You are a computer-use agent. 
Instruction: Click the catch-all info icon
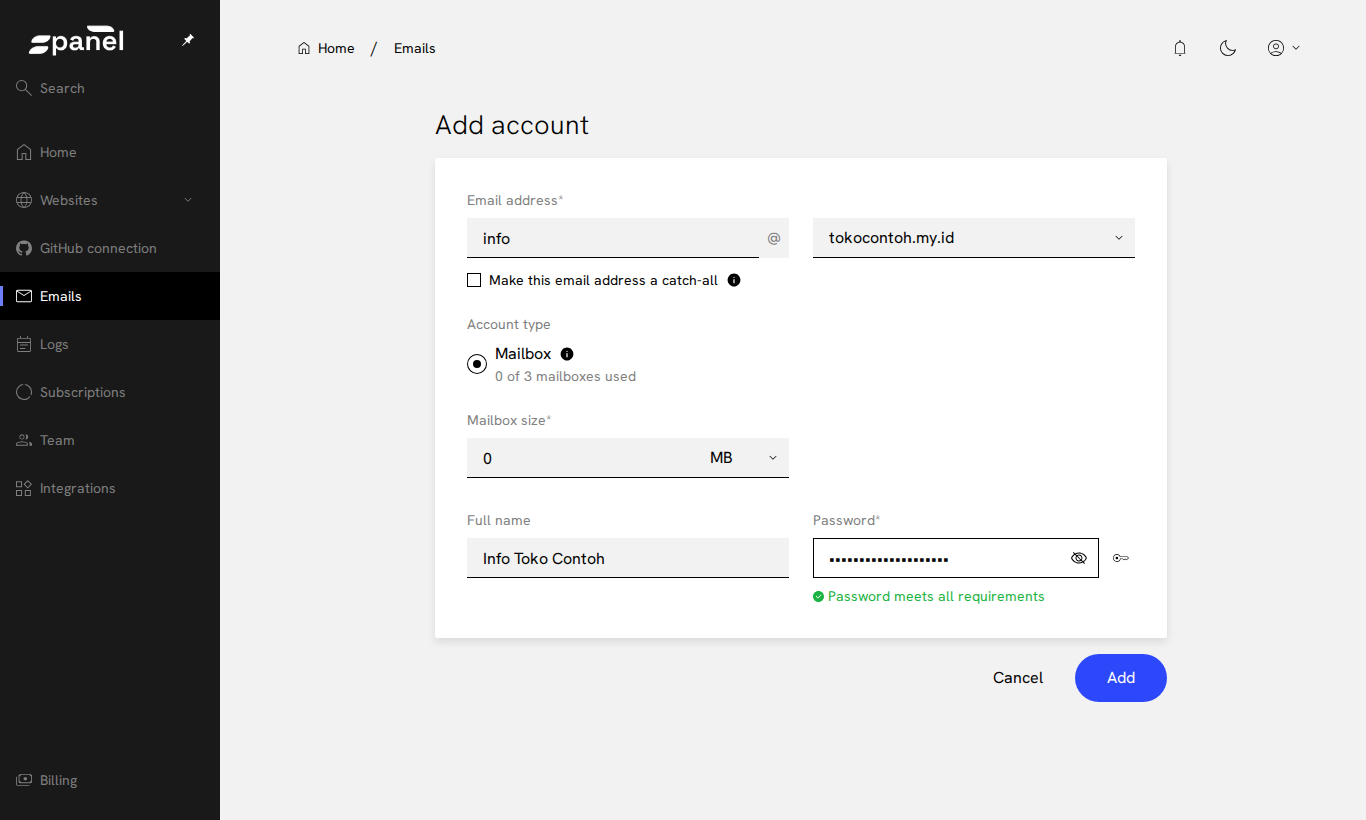click(x=734, y=280)
